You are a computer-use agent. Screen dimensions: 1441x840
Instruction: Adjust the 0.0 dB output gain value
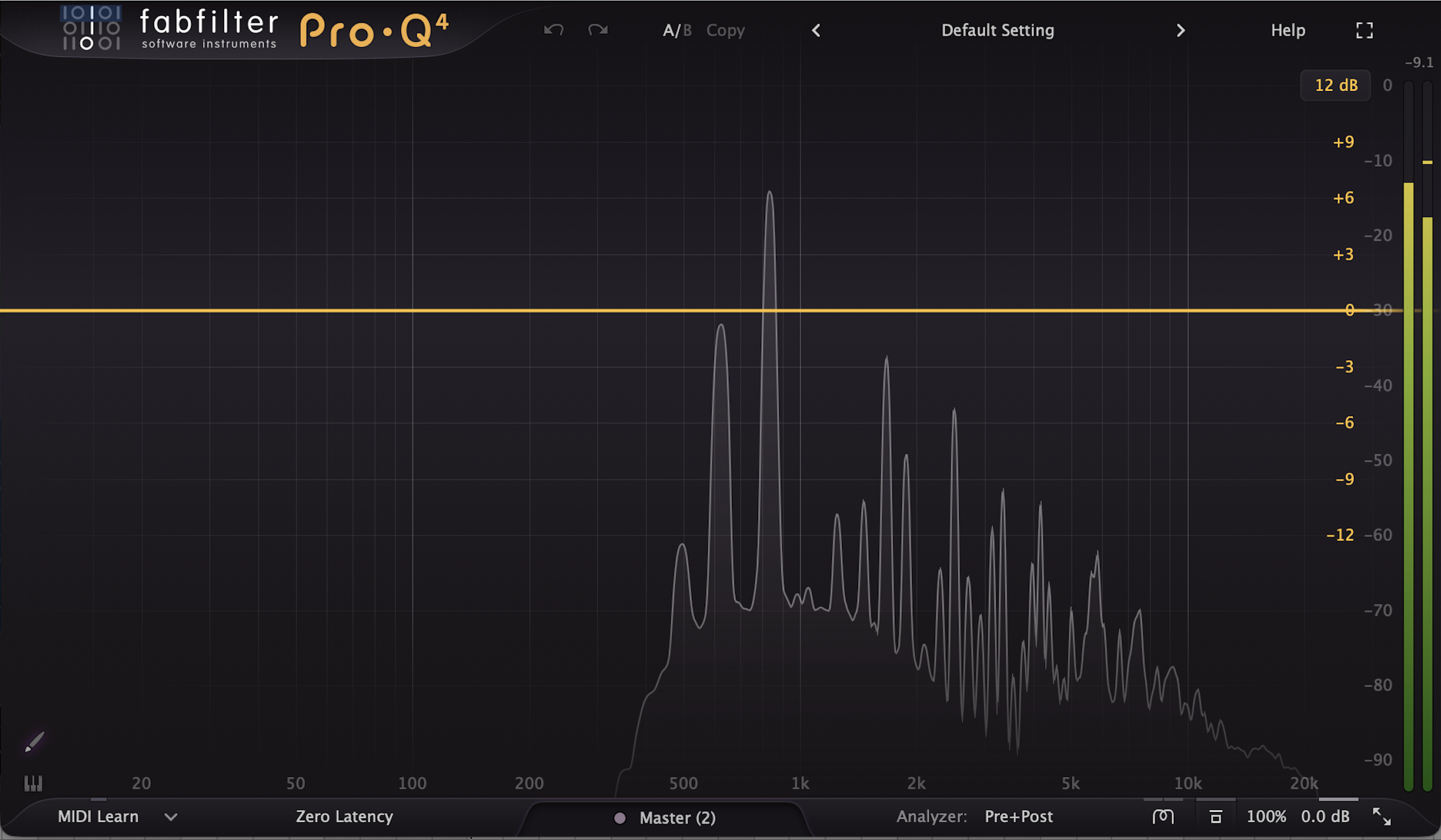coord(1325,816)
